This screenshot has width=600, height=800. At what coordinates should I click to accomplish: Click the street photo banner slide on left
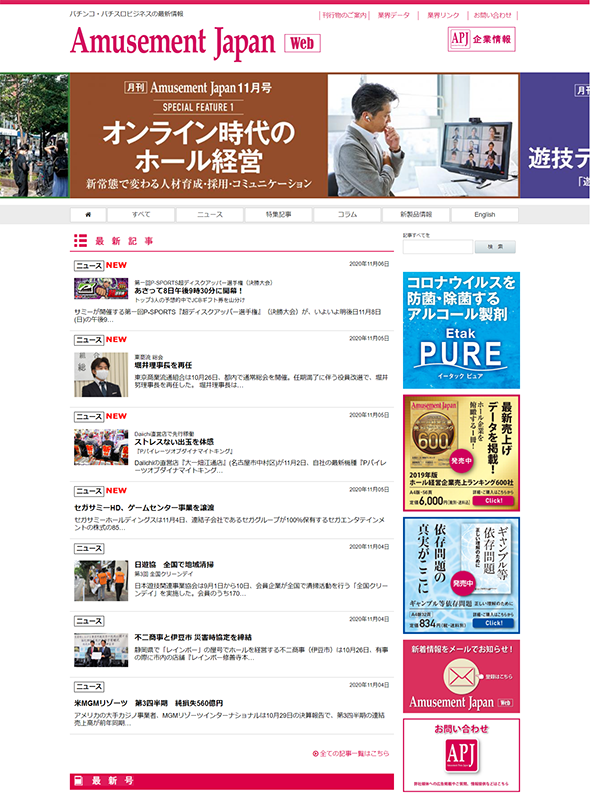(34, 136)
